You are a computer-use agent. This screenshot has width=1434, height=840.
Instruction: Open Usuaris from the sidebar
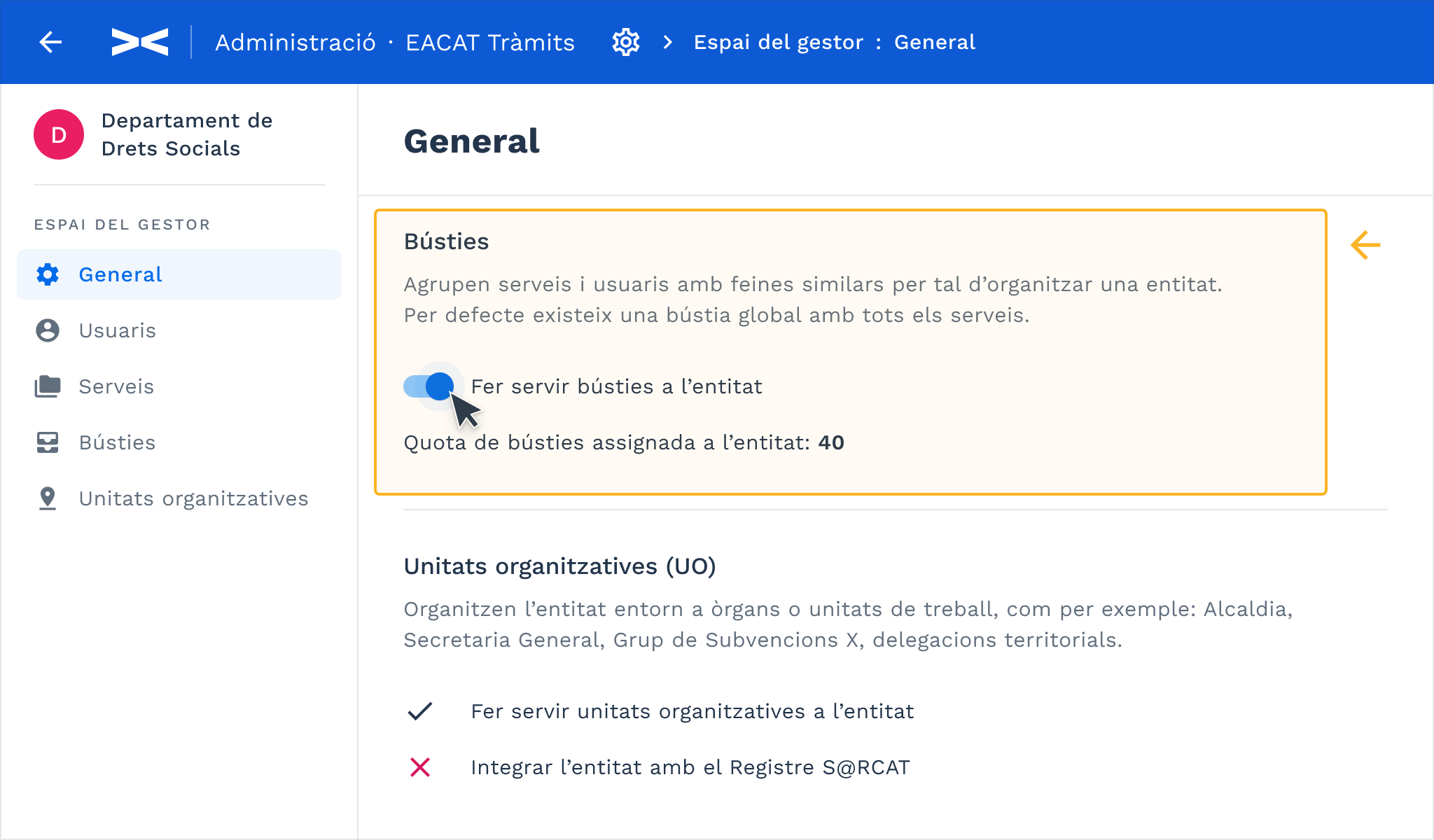coord(118,330)
